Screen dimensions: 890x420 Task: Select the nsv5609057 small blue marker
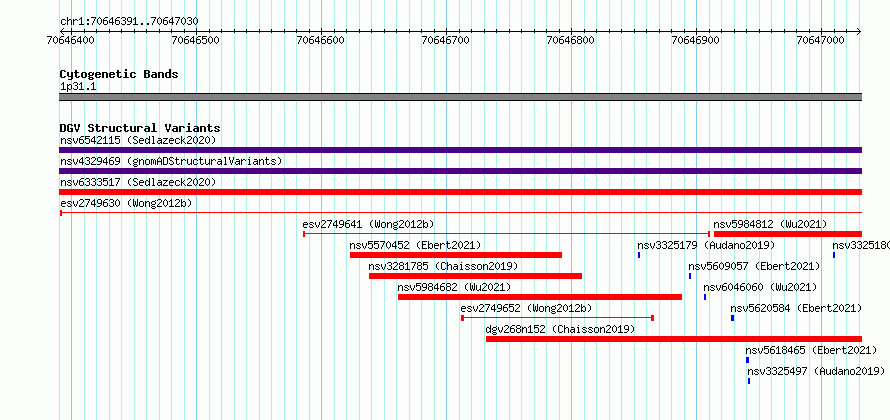[690, 276]
